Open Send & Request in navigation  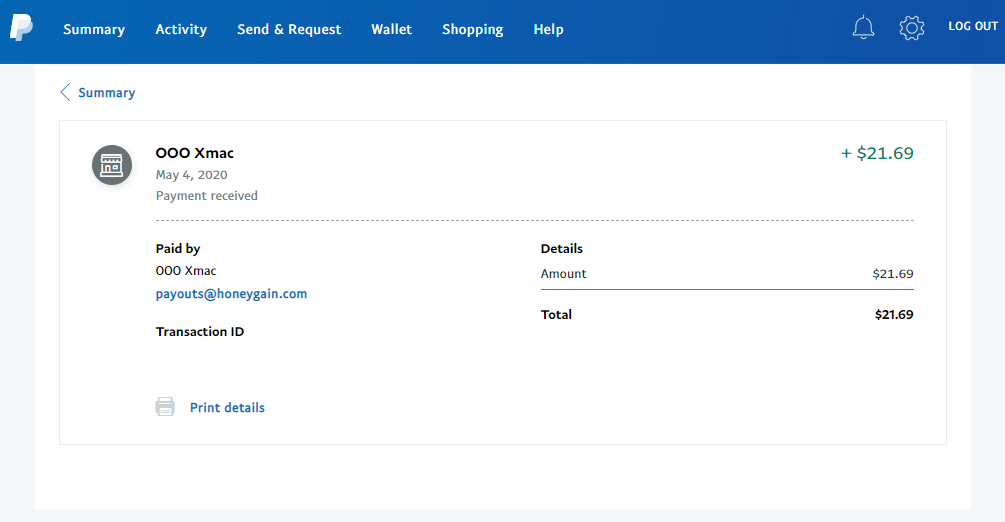click(x=289, y=29)
